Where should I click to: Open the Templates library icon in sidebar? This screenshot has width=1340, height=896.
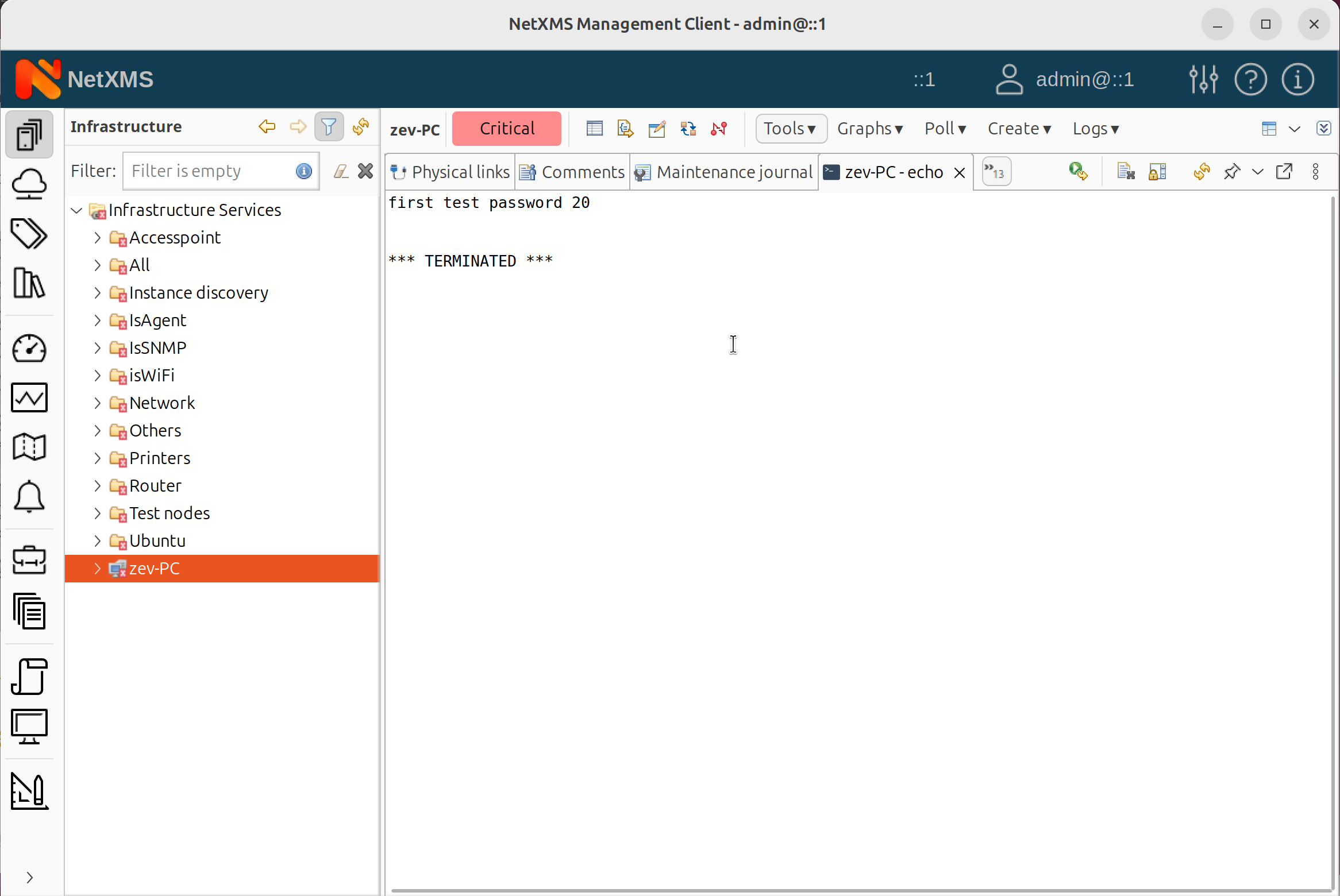tap(29, 283)
